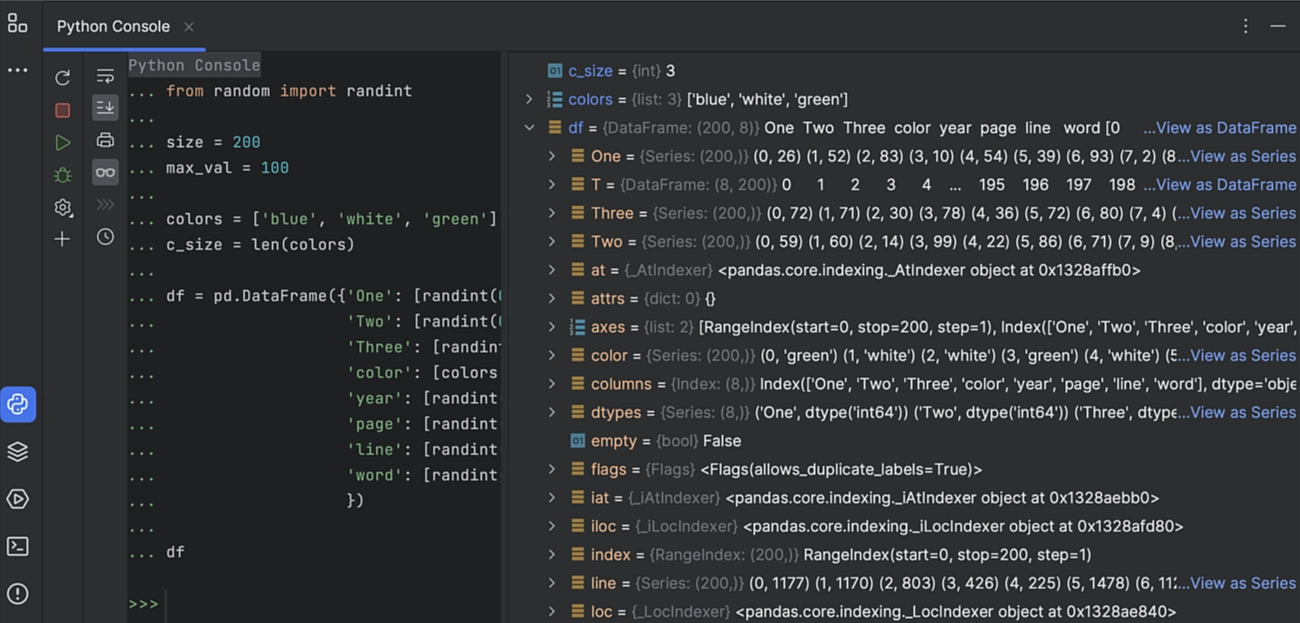Image resolution: width=1300 pixels, height=623 pixels.
Task: Open Terminal tool window icon
Action: pos(18,546)
